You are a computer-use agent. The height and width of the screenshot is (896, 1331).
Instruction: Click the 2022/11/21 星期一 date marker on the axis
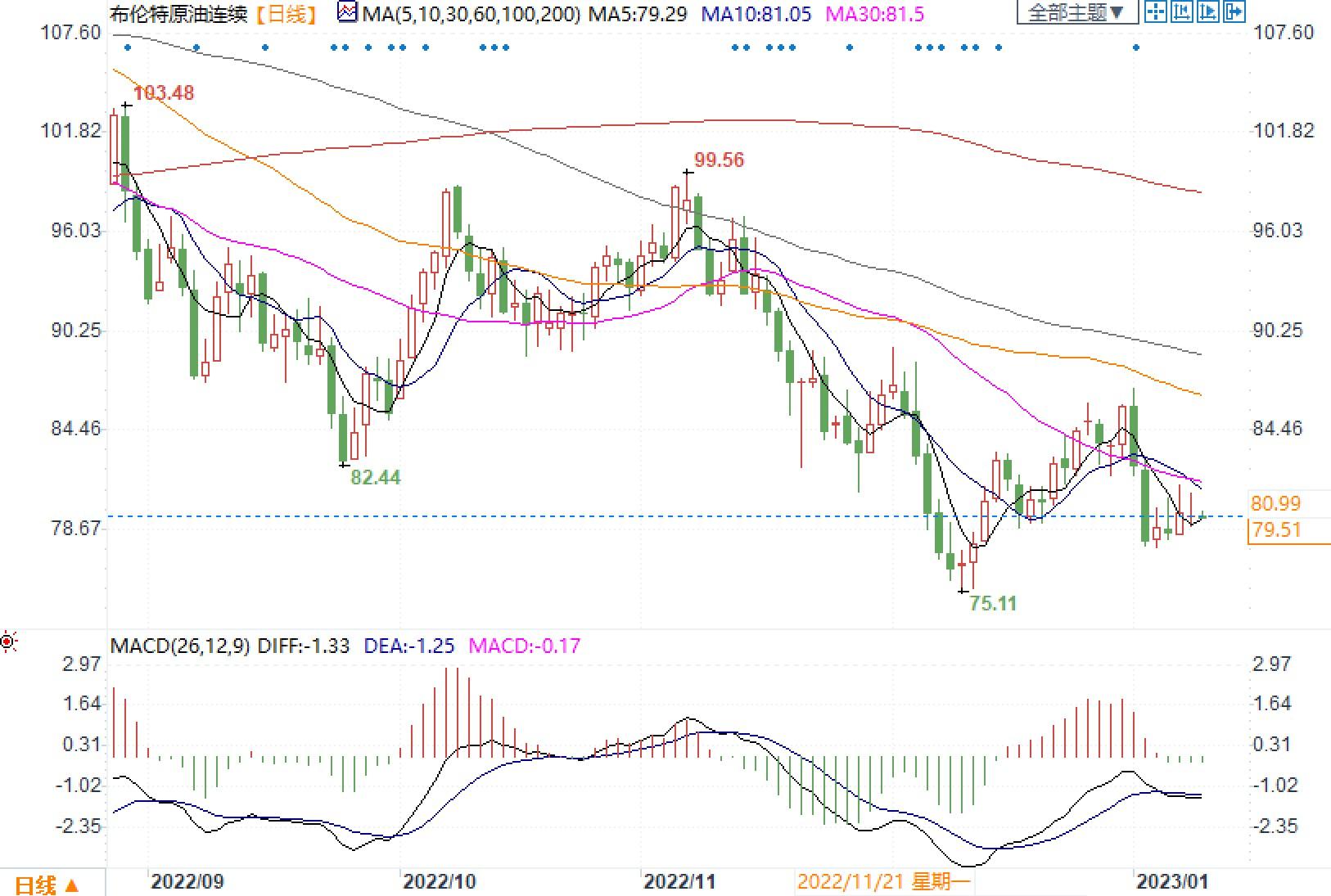[883, 881]
